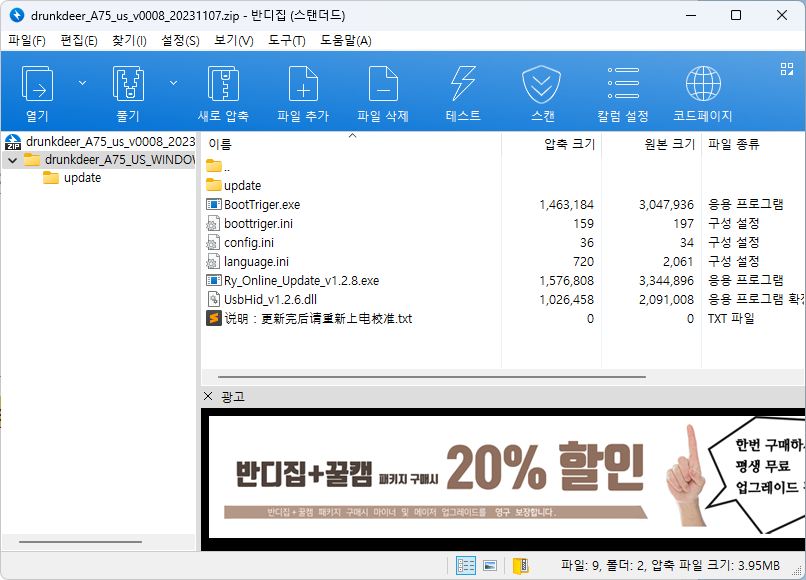Click the 테스트 (Test) lightning icon
Screen dimensions: 806x580
tap(463, 83)
